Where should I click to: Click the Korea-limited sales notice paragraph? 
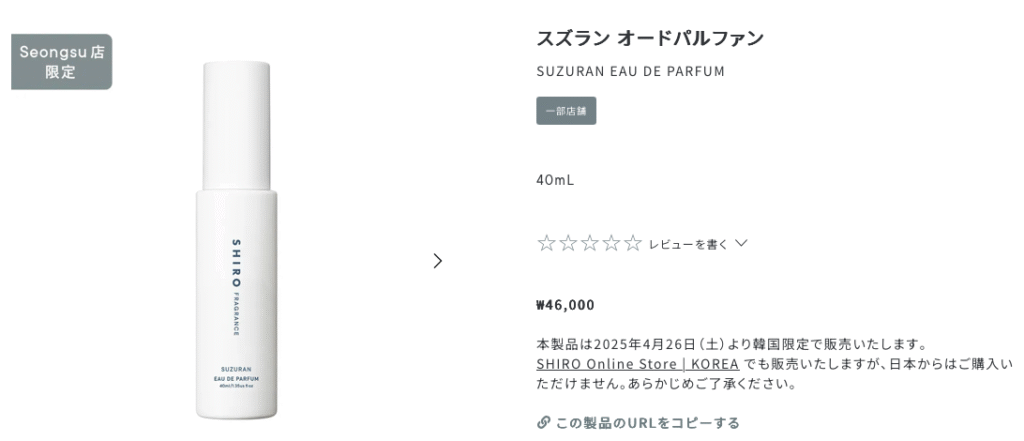pyautogui.click(x=775, y=364)
